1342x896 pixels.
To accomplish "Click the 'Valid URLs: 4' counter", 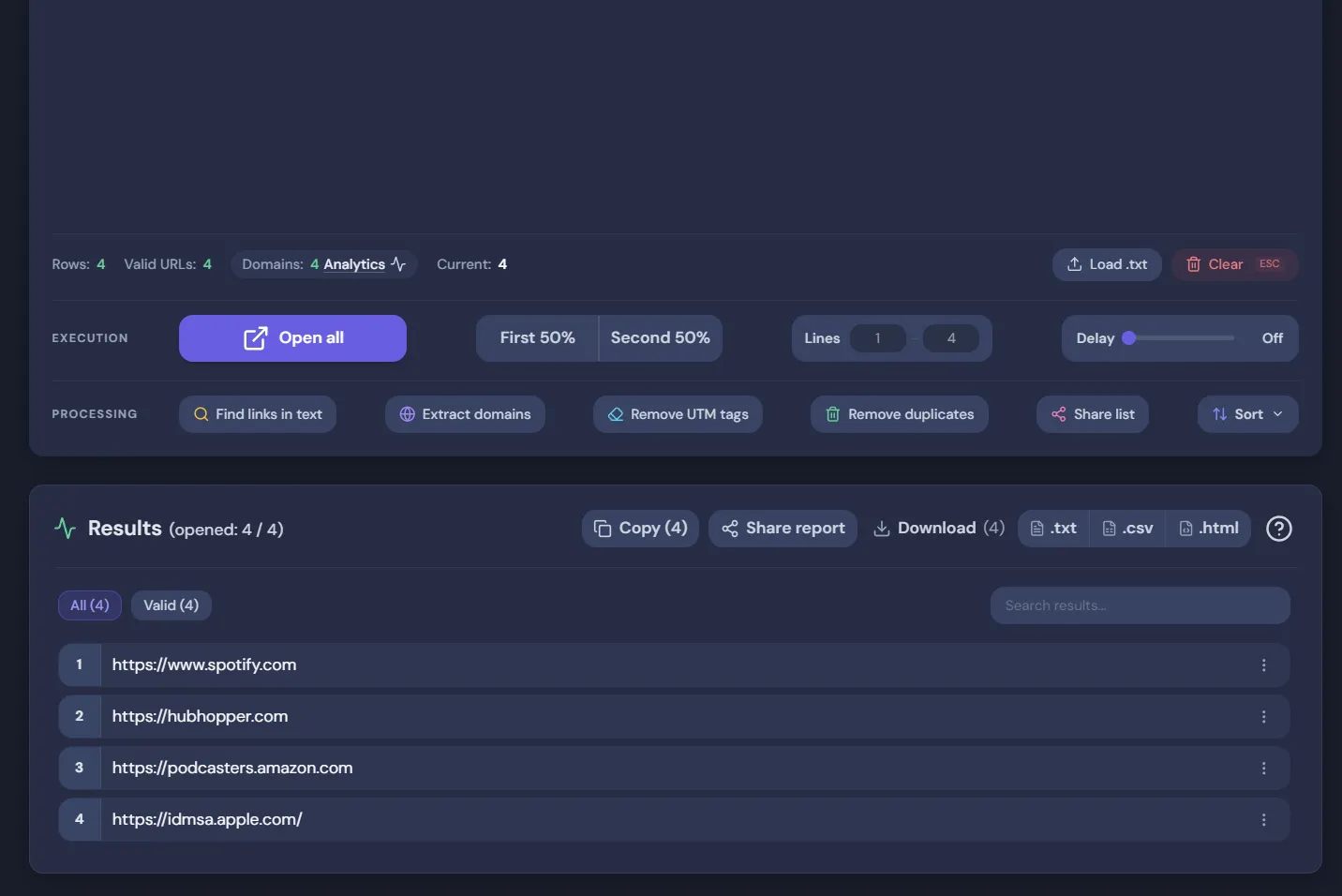I will pyautogui.click(x=168, y=264).
